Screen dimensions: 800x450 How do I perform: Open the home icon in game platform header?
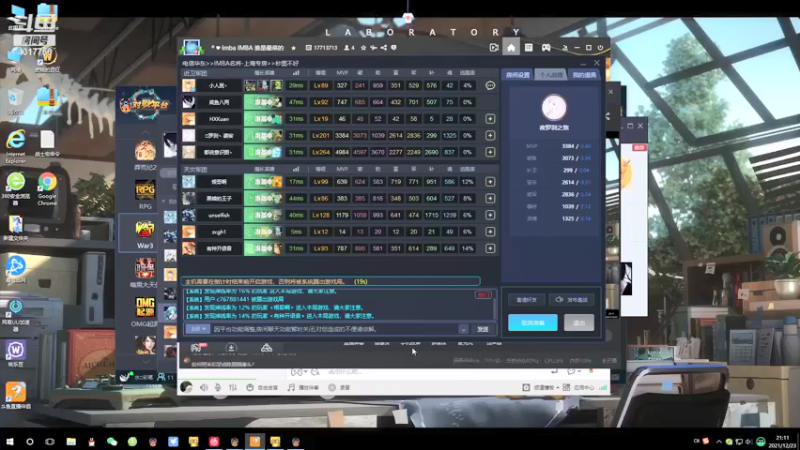pos(511,47)
